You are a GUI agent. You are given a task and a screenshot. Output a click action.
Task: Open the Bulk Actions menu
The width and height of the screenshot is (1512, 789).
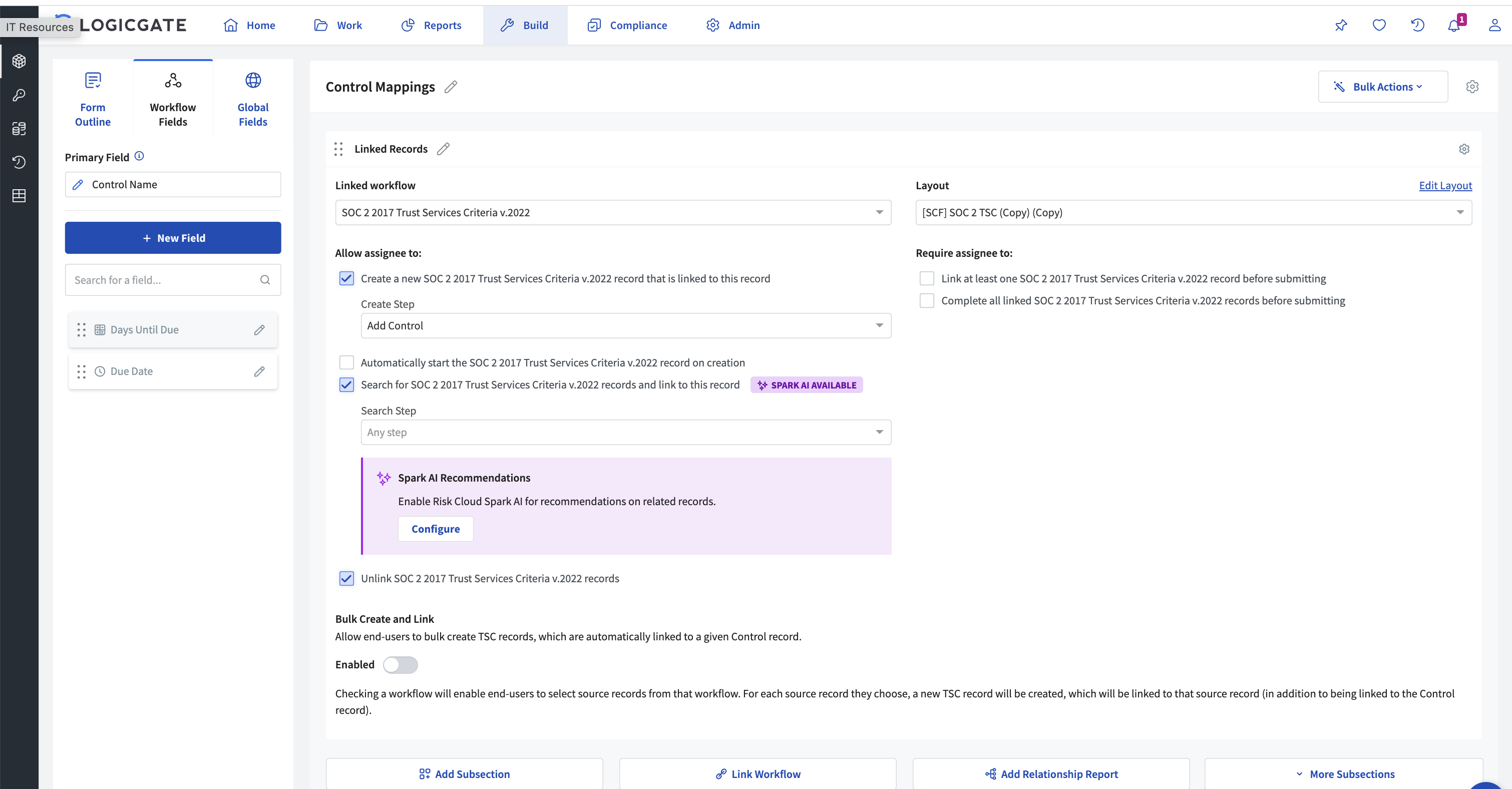(x=1382, y=87)
